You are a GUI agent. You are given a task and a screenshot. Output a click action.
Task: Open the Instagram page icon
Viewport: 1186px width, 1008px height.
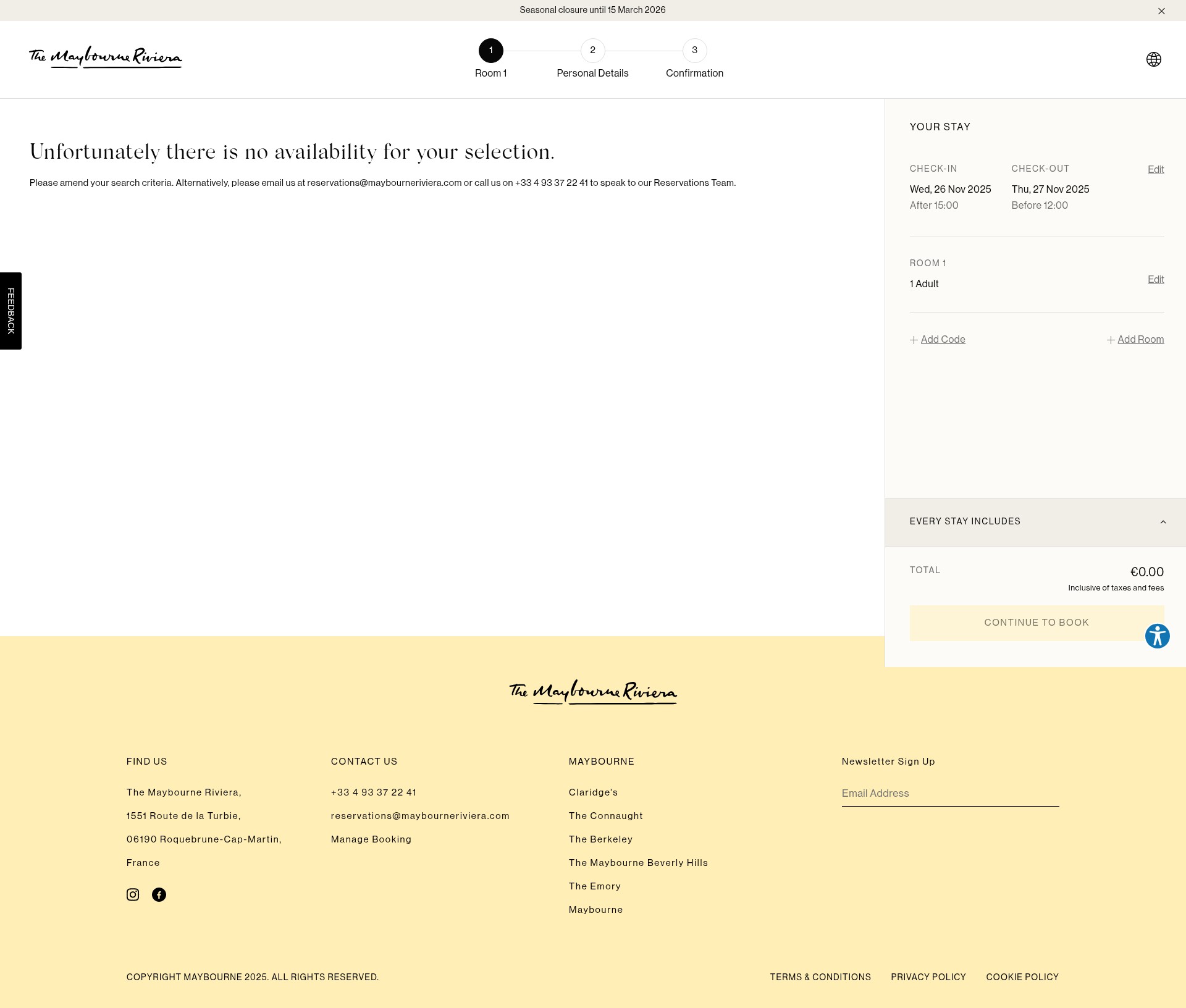pyautogui.click(x=133, y=894)
